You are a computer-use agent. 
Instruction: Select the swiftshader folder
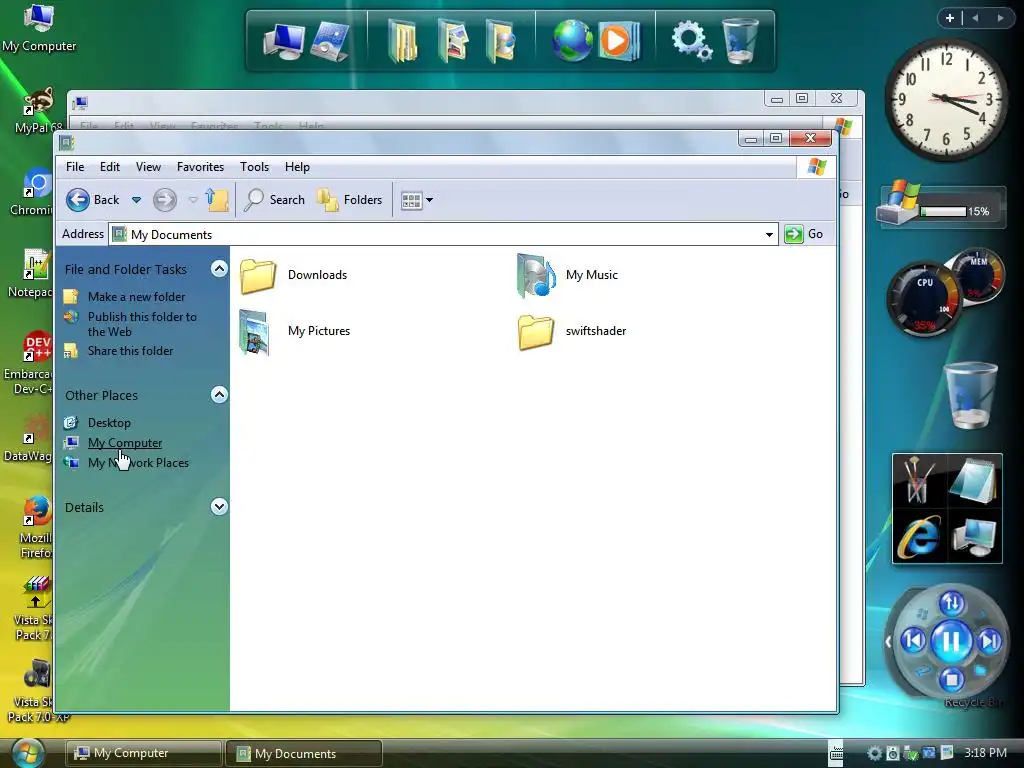point(572,331)
